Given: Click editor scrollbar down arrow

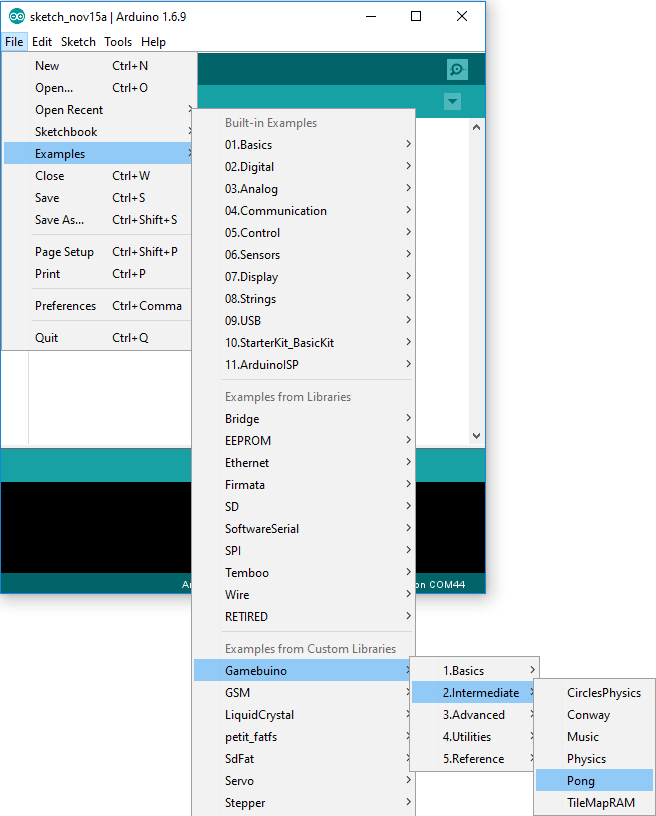Looking at the screenshot, I should 476,436.
